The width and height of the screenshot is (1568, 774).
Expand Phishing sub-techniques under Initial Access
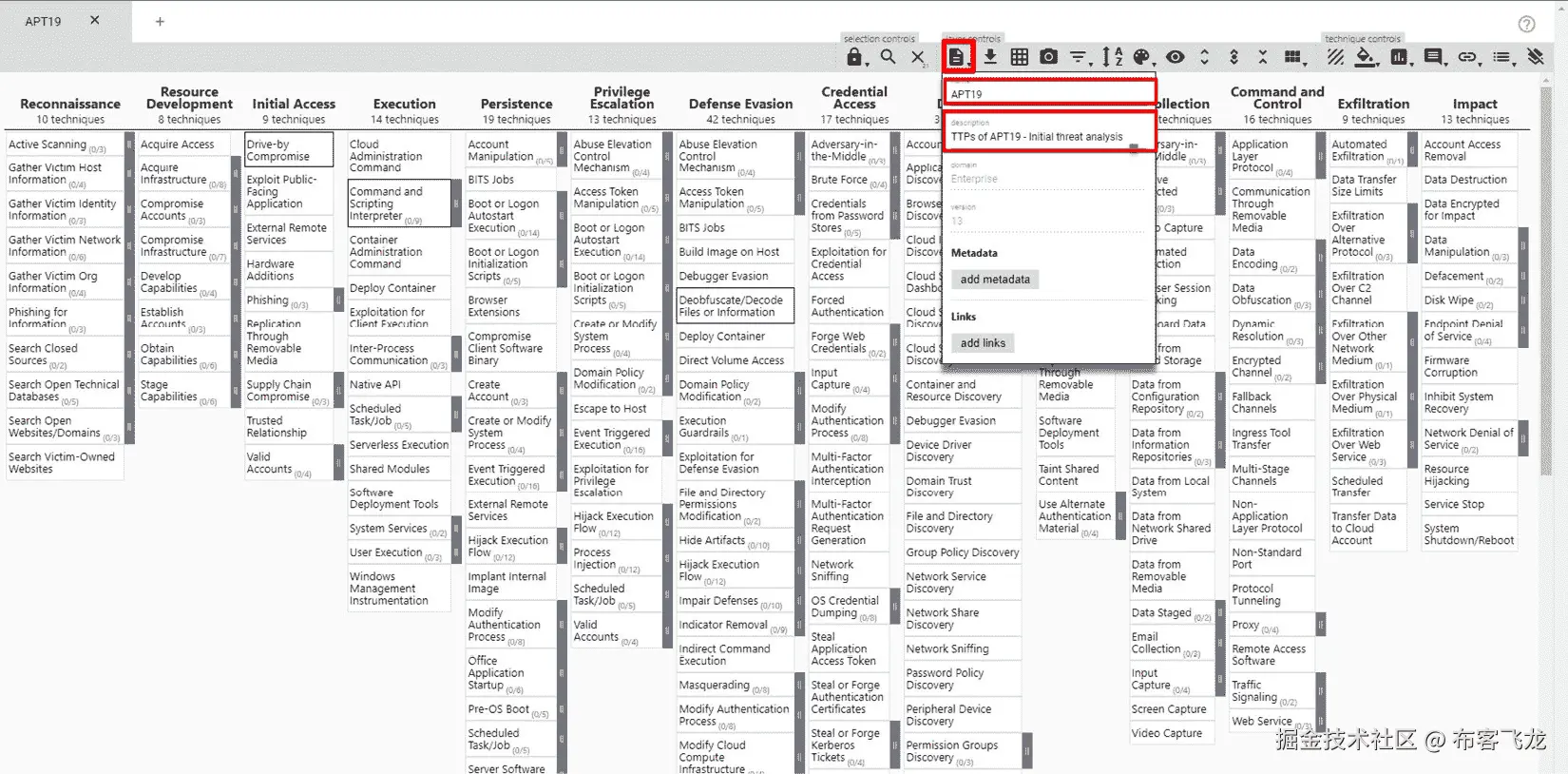(338, 300)
